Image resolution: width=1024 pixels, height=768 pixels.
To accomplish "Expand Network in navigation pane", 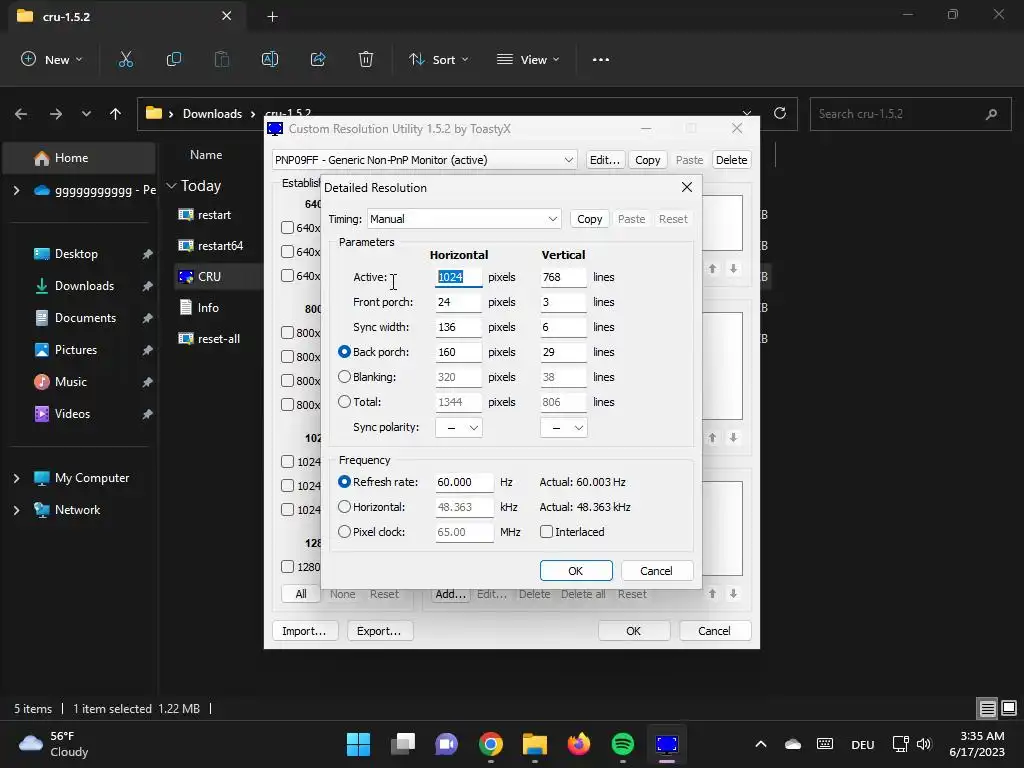I will click(x=16, y=510).
